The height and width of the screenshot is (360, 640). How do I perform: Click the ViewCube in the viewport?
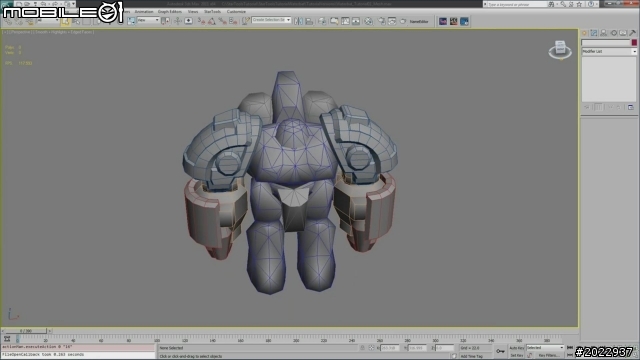560,49
